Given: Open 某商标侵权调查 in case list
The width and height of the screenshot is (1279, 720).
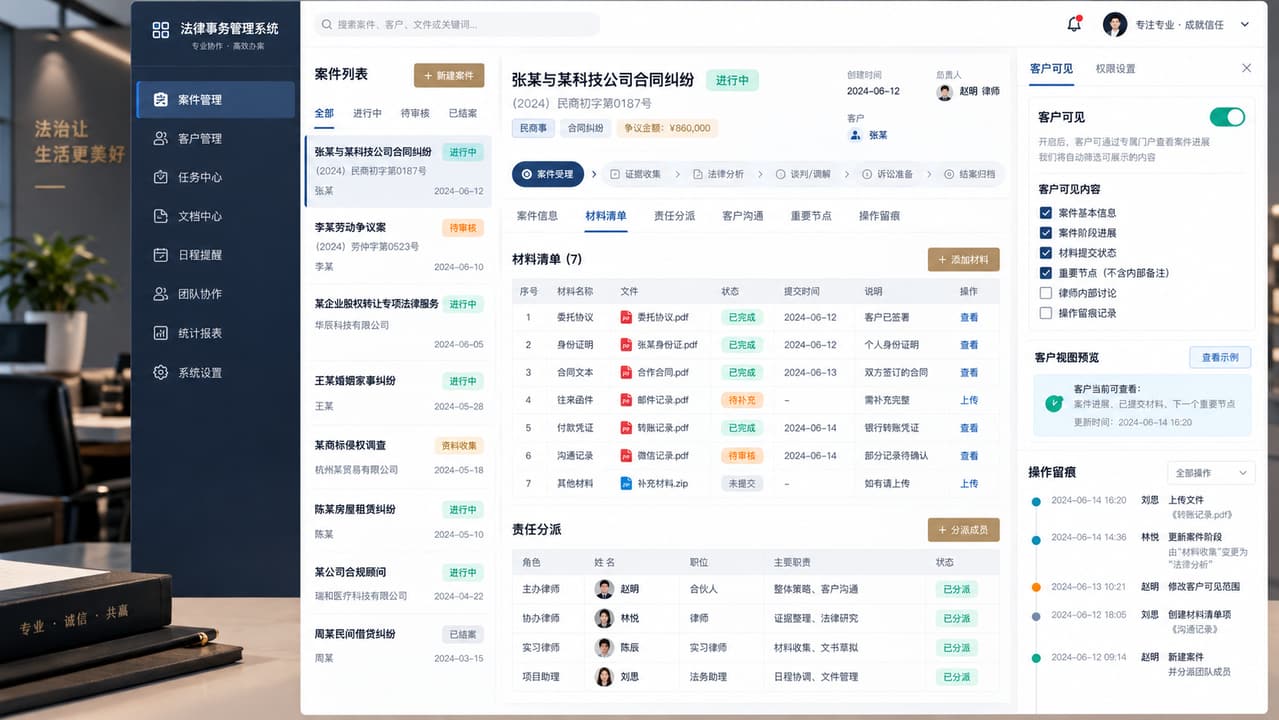Looking at the screenshot, I should coord(398,456).
